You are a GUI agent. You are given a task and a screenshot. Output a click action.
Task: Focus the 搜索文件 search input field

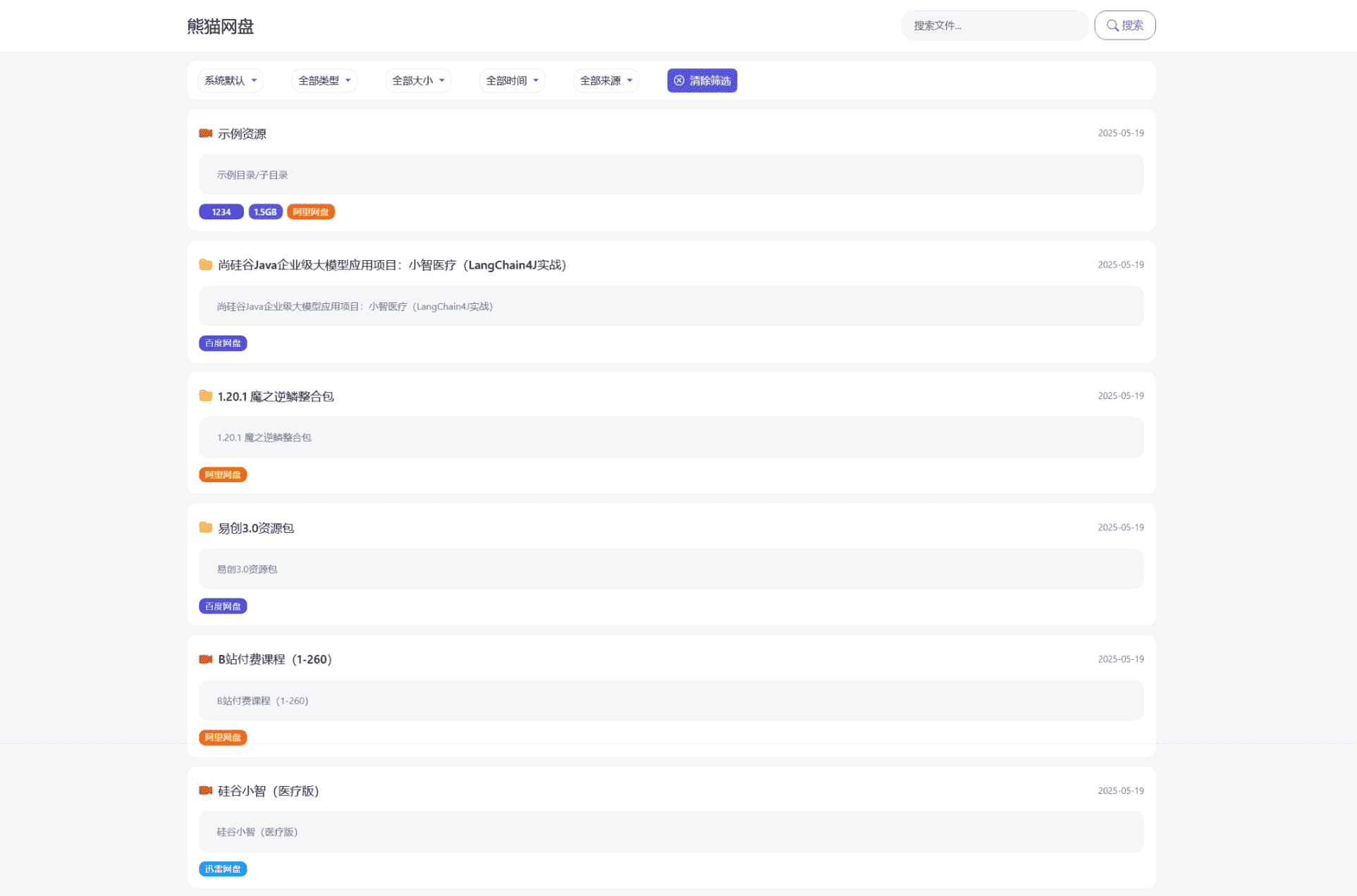point(994,25)
